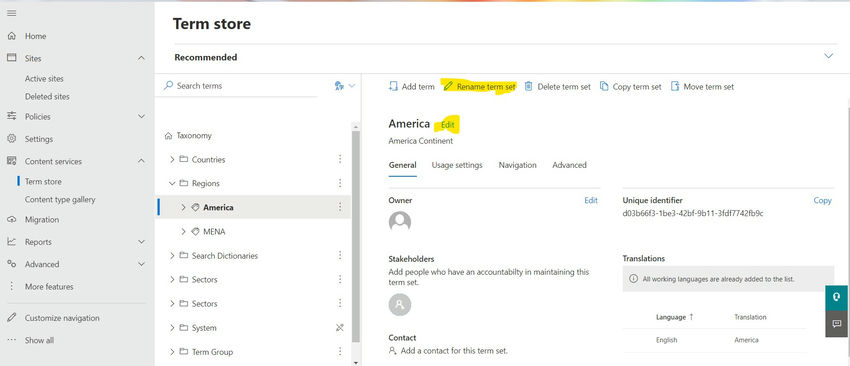The image size is (850, 366).
Task: Select the Term Group row
Action: click(253, 351)
